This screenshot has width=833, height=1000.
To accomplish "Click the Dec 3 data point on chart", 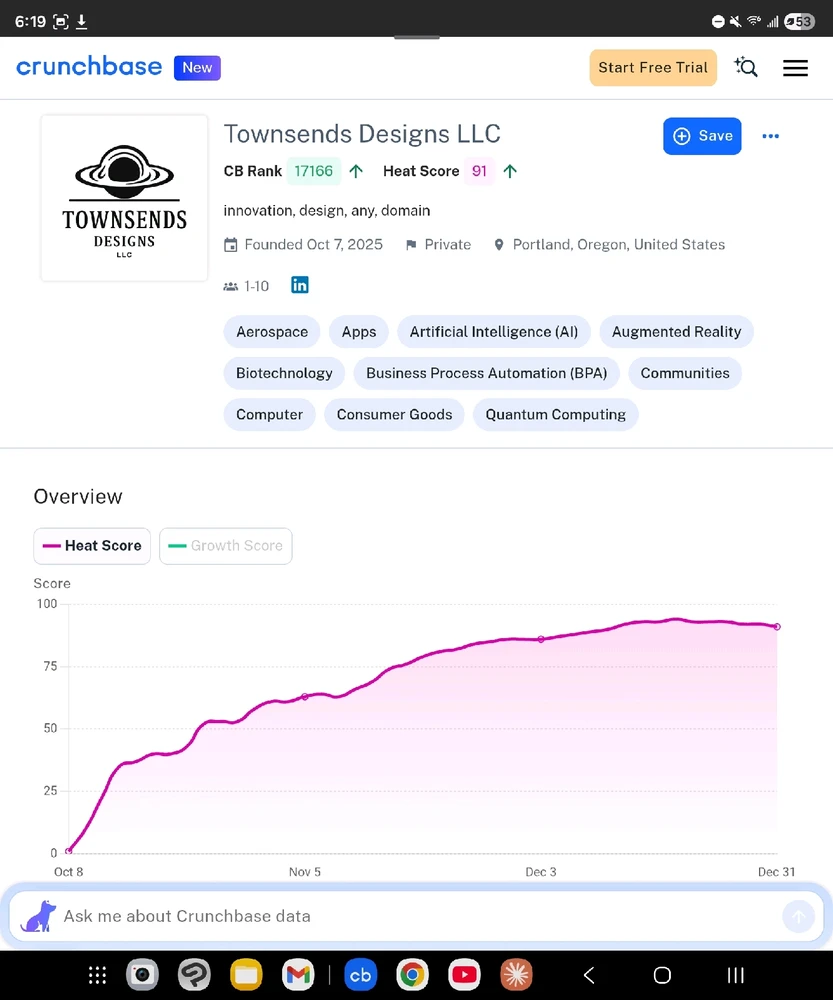I will [x=541, y=639].
